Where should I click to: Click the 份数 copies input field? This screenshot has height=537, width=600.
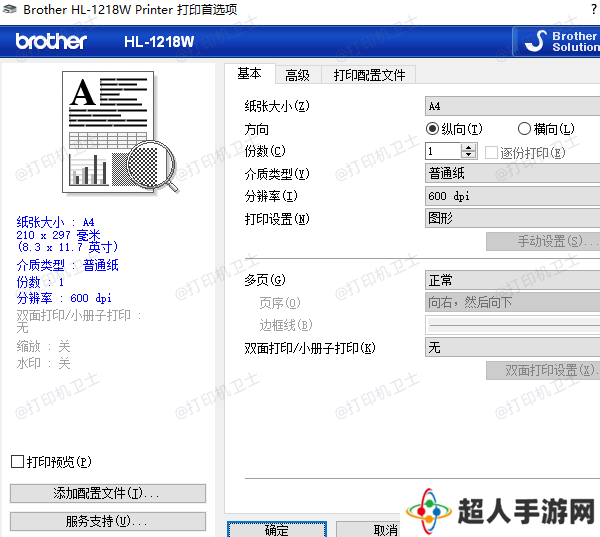tap(443, 151)
